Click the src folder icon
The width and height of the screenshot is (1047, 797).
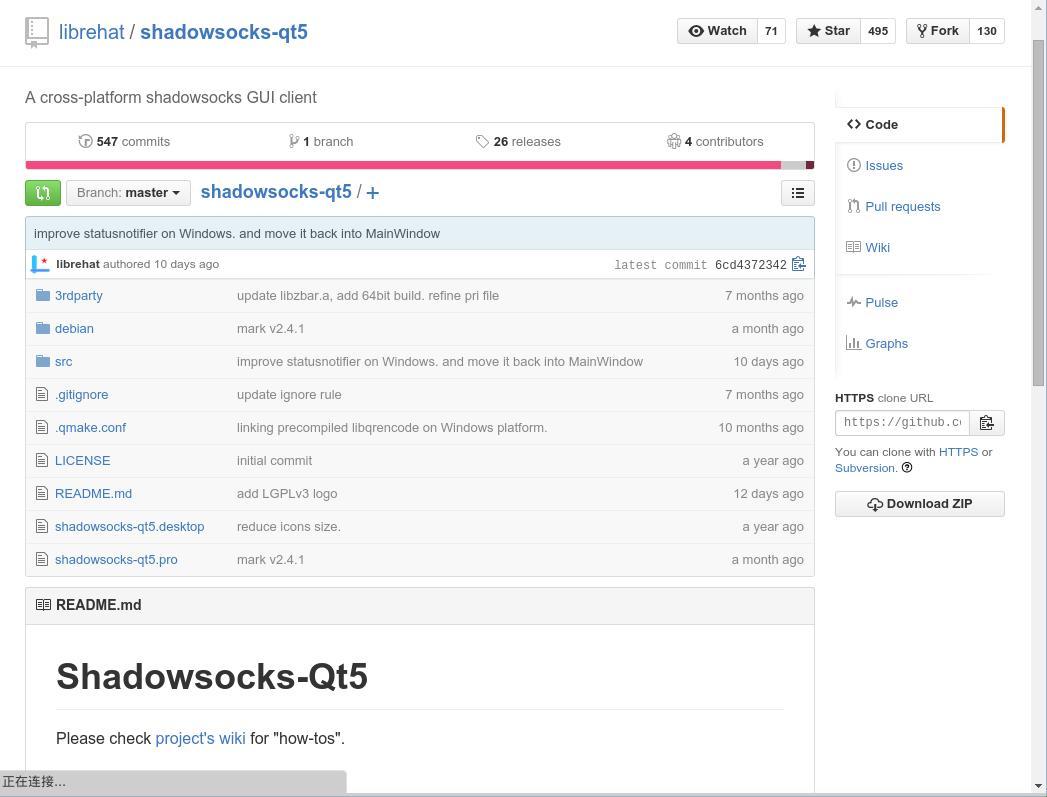pyautogui.click(x=43, y=361)
